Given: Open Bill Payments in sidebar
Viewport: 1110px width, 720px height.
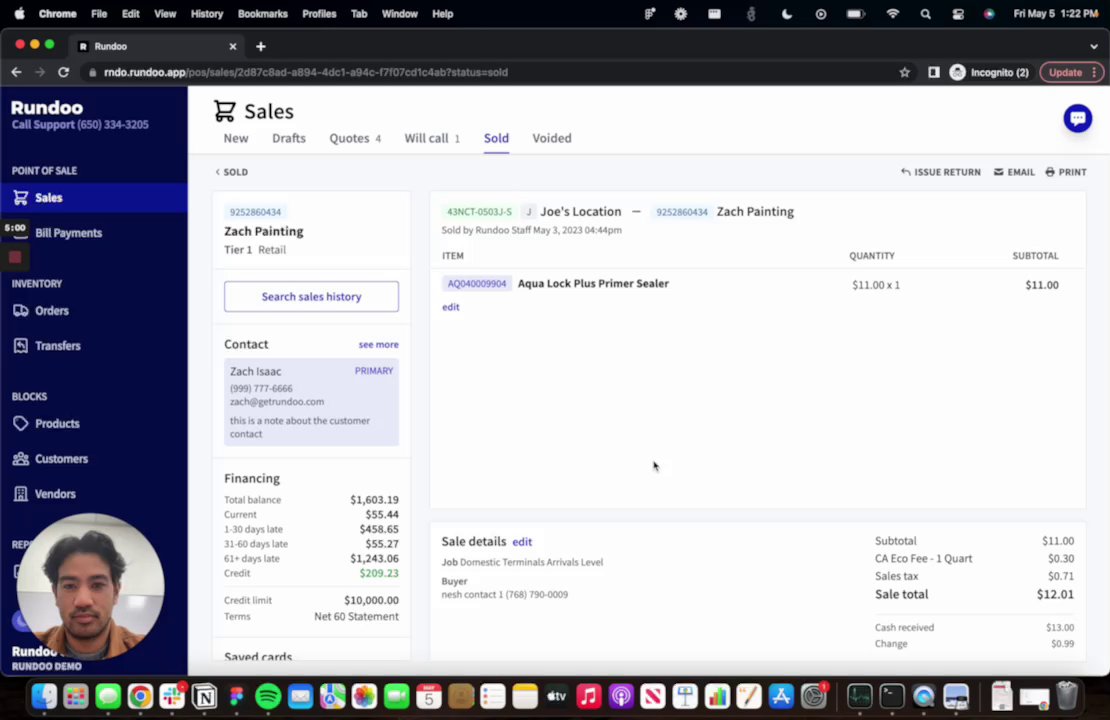Looking at the screenshot, I should (x=68, y=233).
